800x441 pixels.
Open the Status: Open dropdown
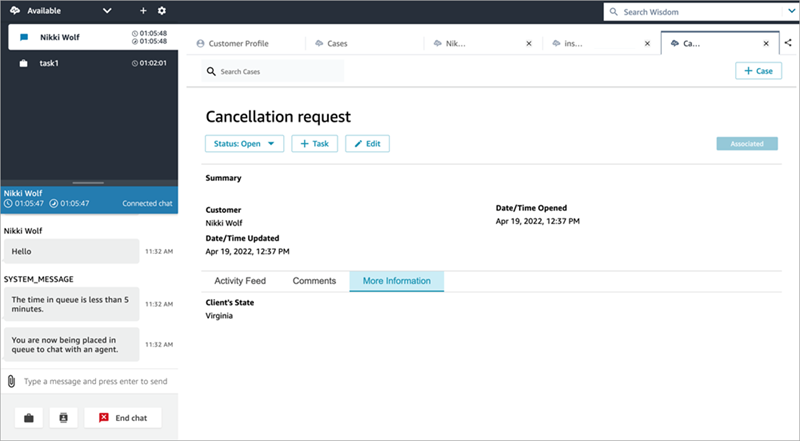(245, 144)
